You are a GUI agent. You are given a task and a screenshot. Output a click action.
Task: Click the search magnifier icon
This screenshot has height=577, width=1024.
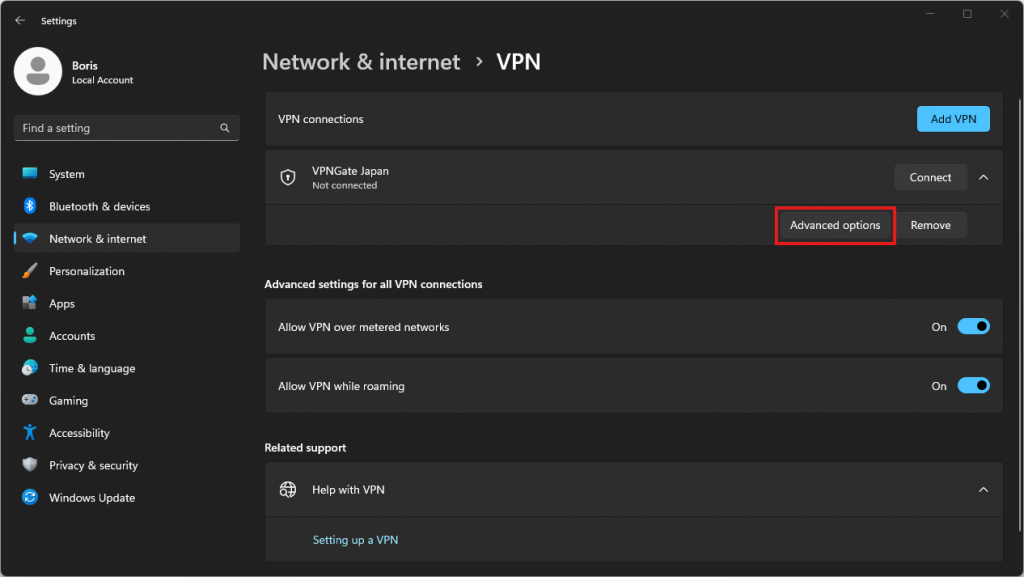225,128
